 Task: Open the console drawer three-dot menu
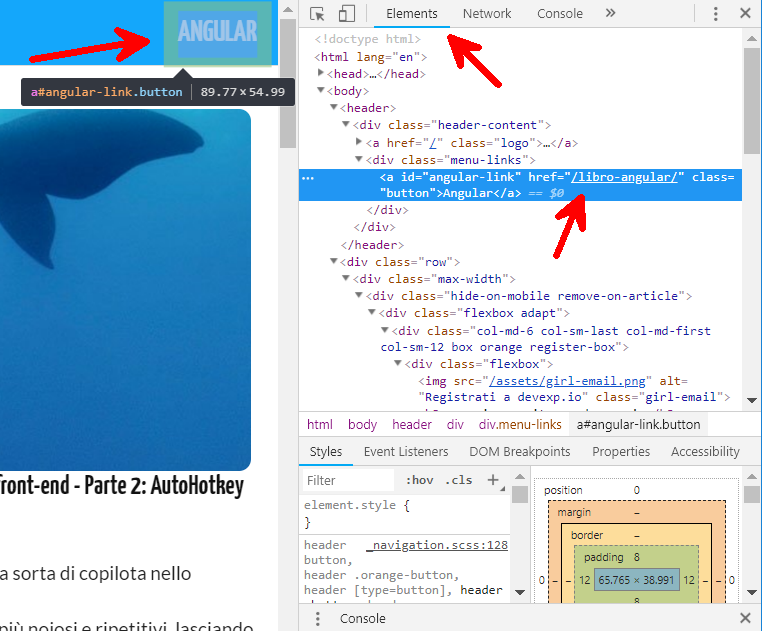point(317,618)
